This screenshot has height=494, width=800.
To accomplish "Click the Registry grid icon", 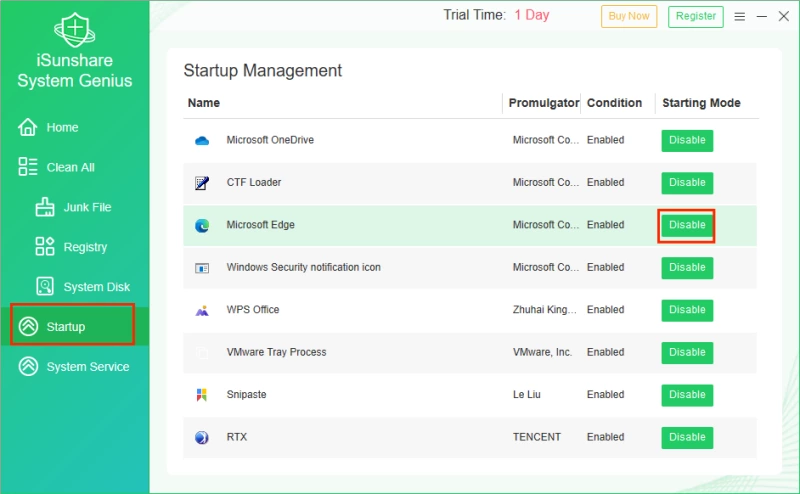I will 45,246.
